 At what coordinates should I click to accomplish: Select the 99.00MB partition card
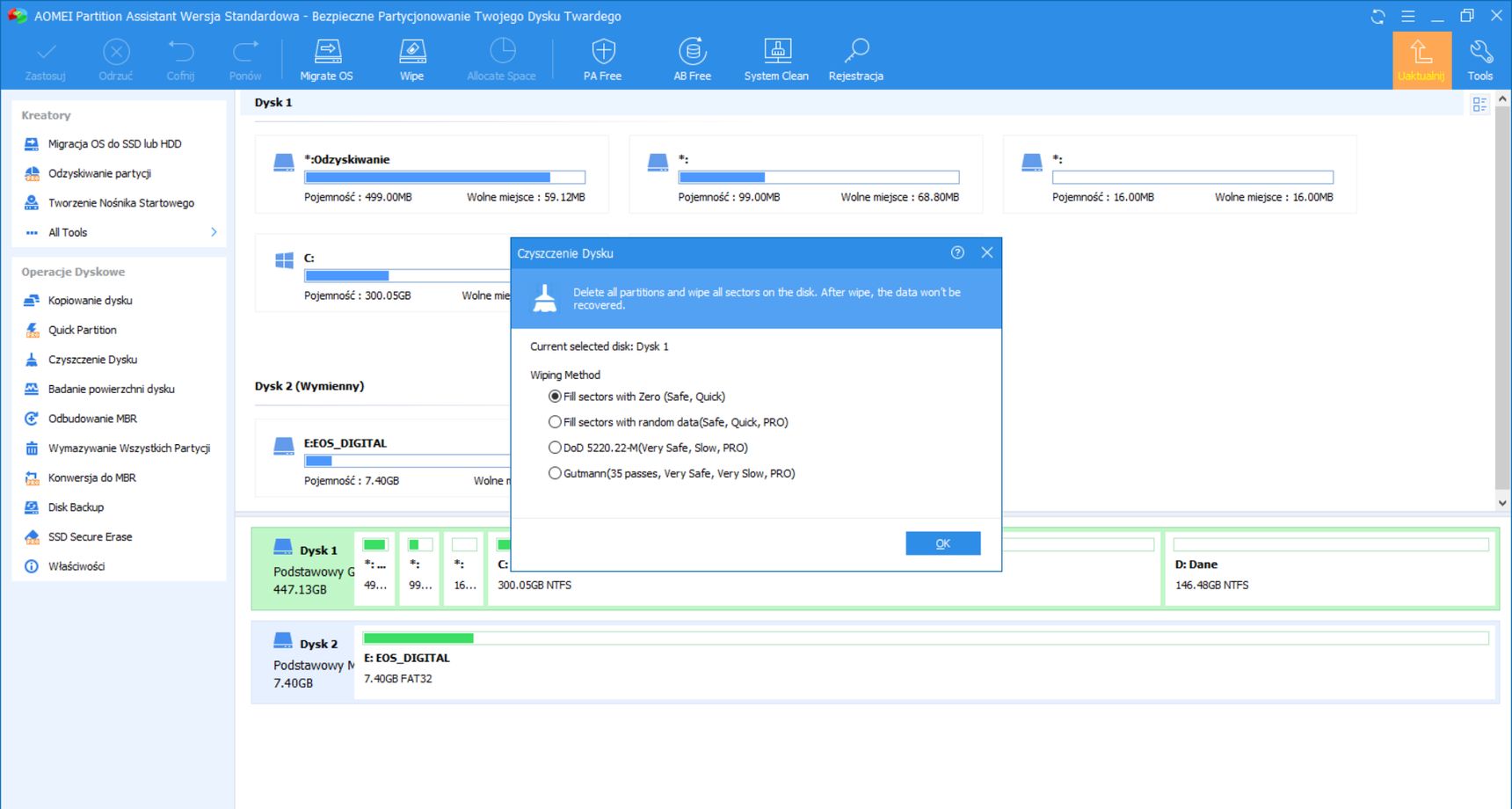pos(806,174)
